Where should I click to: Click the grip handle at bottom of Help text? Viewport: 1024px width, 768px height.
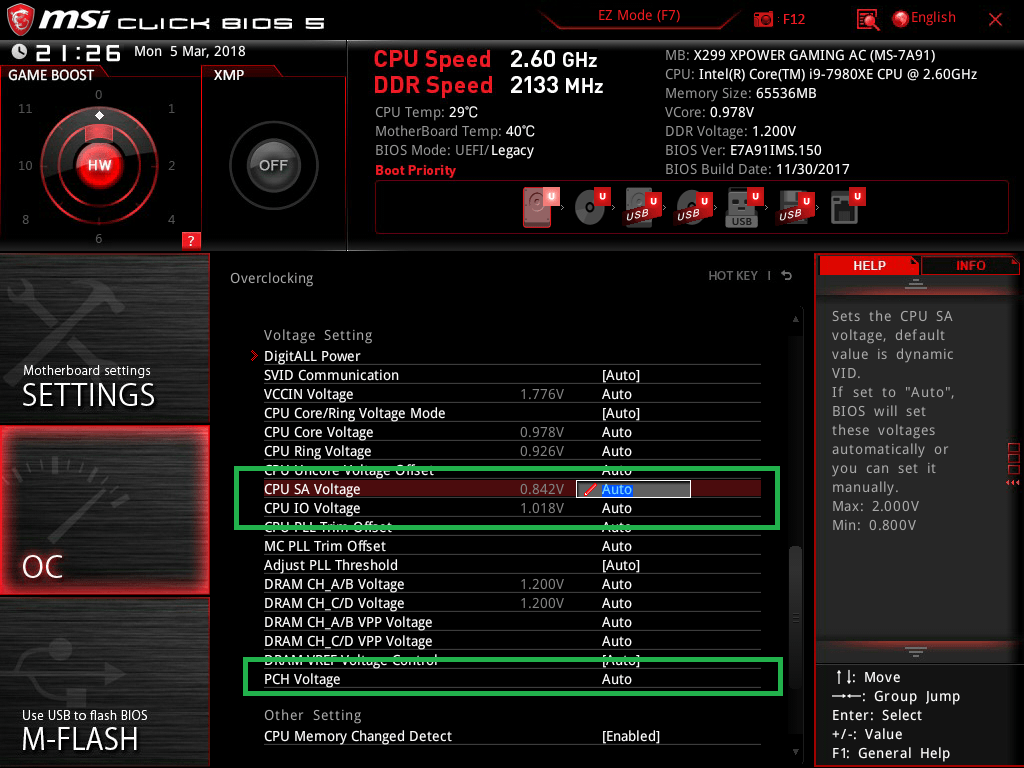(x=916, y=652)
